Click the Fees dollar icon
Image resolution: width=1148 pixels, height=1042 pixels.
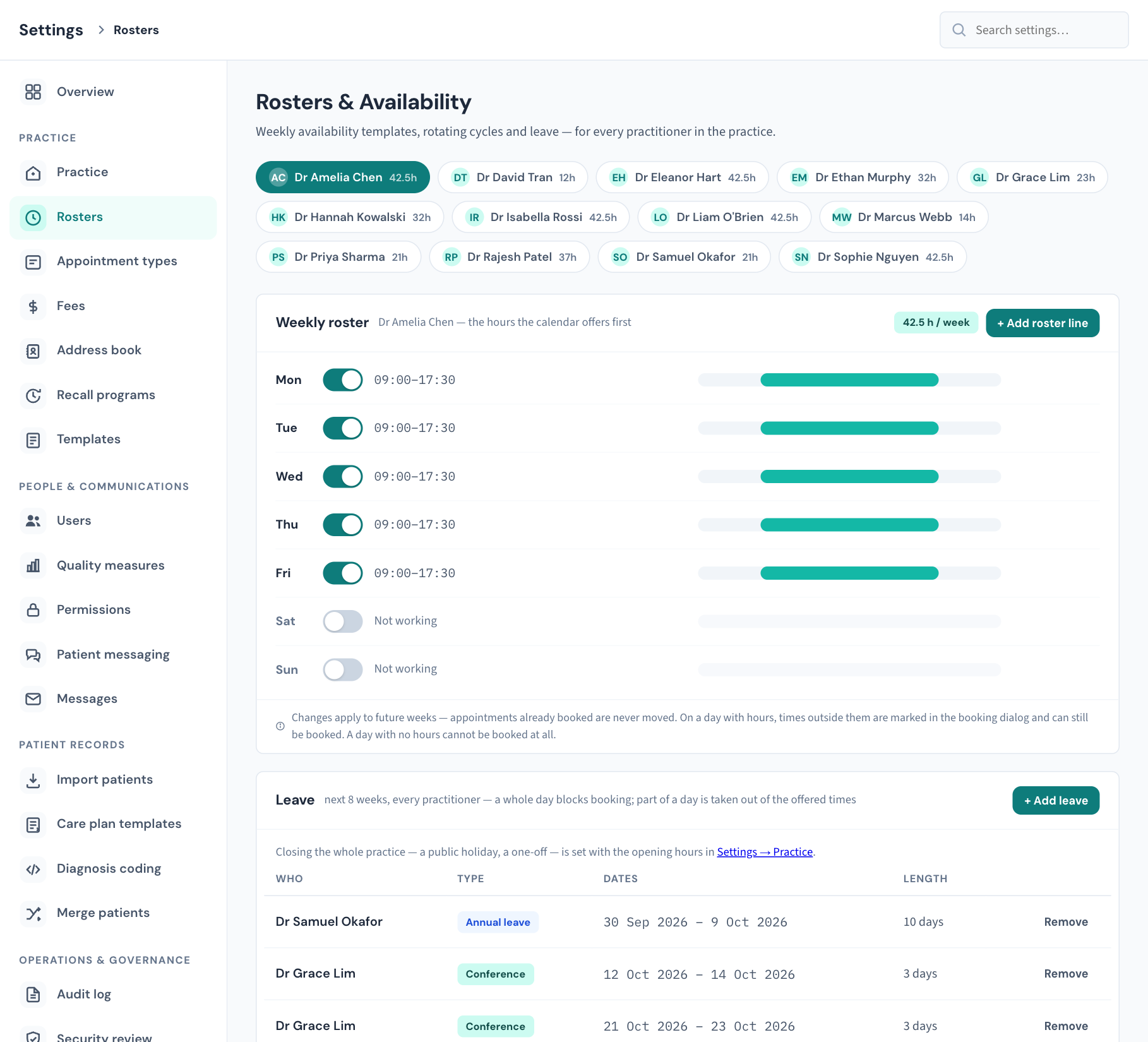[x=33, y=306]
